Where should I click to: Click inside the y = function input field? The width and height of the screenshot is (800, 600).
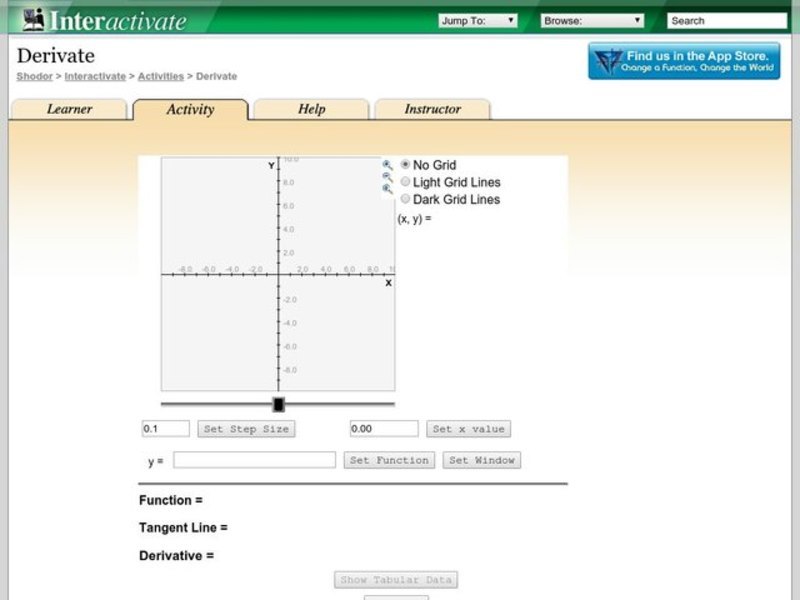(x=255, y=460)
